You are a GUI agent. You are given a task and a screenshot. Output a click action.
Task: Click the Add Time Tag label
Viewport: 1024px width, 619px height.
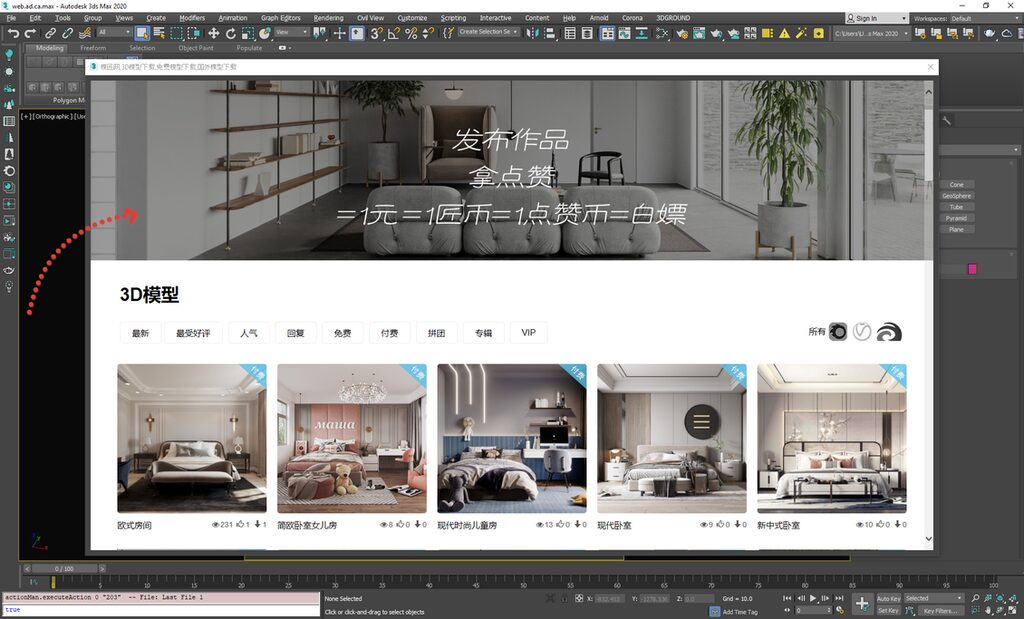740,612
